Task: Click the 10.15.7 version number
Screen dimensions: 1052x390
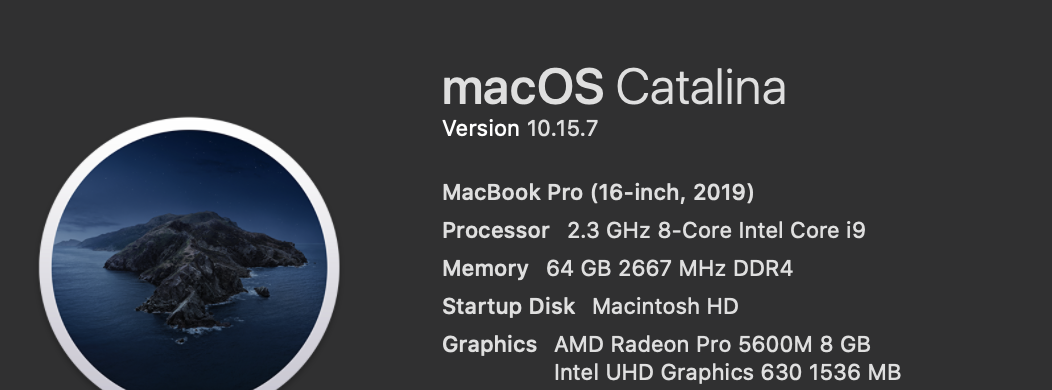Action: (562, 128)
